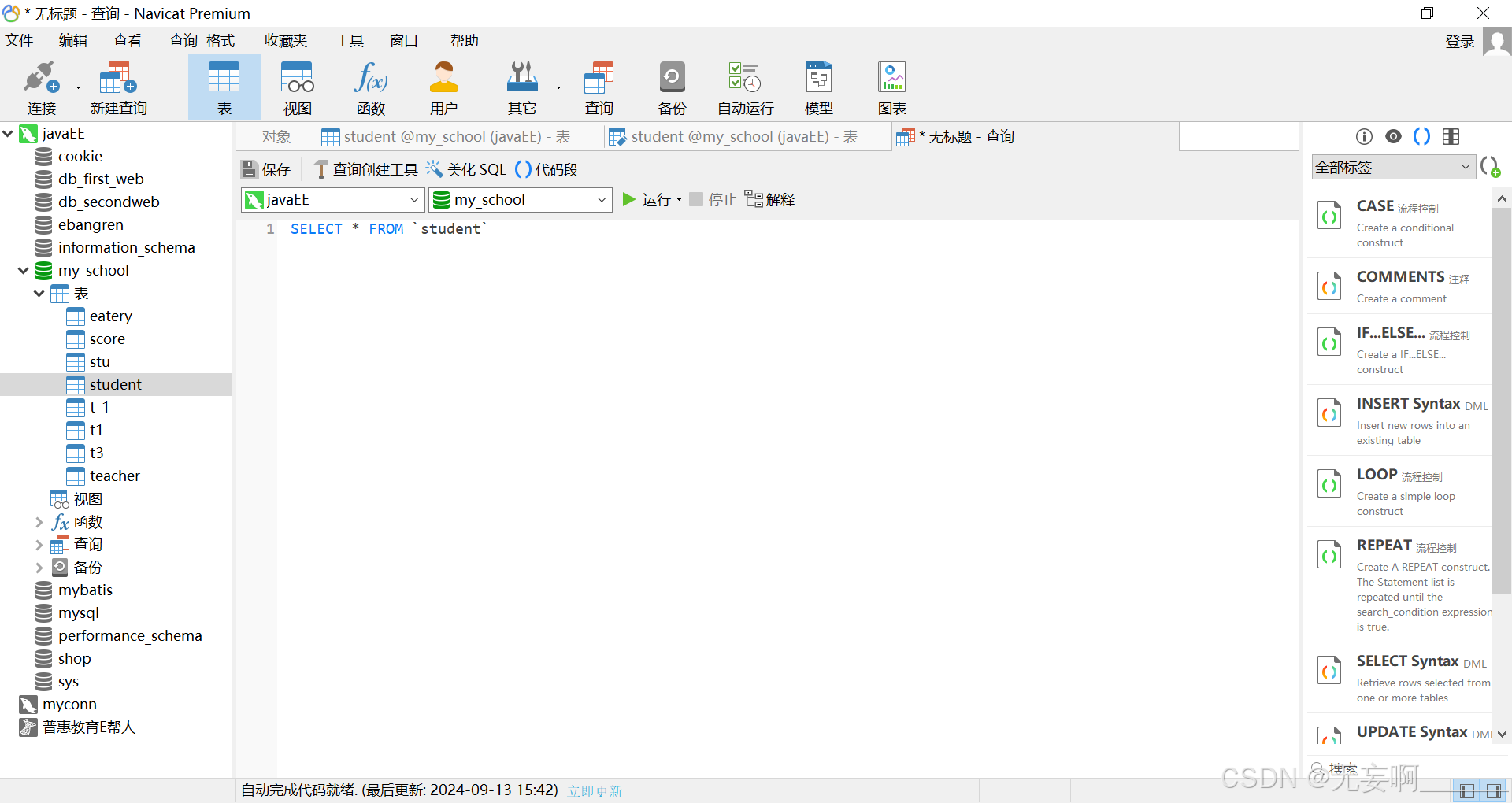Select the myconn connection
Image resolution: width=1512 pixels, height=803 pixels.
(x=69, y=705)
